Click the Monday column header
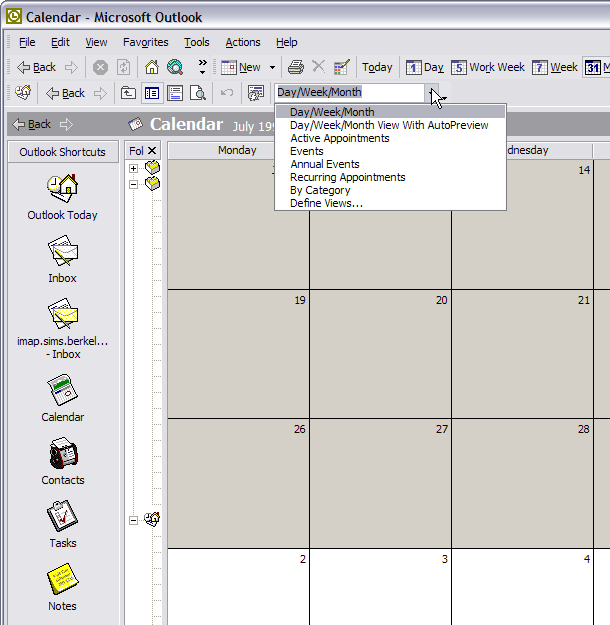 (x=237, y=150)
